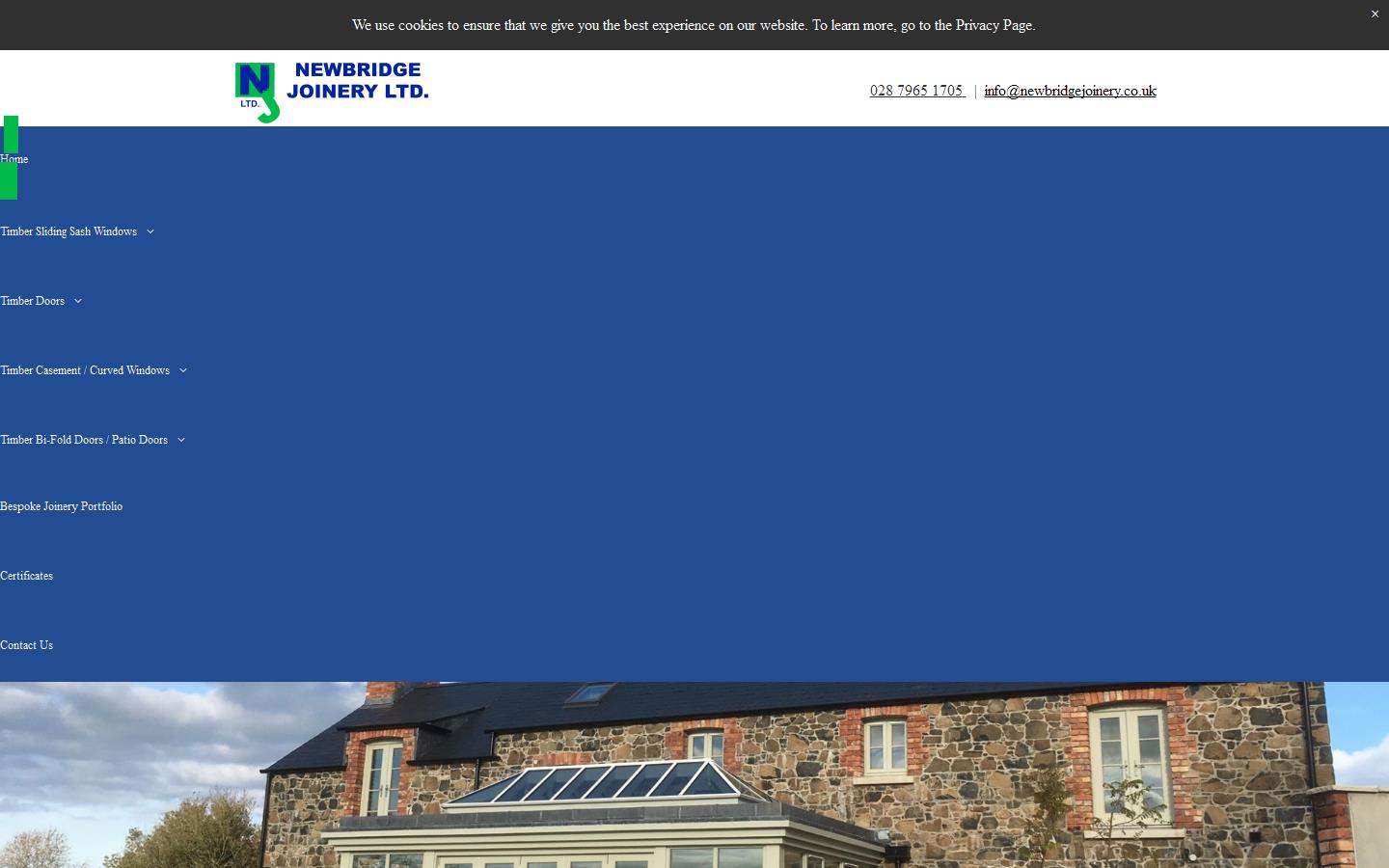The width and height of the screenshot is (1389, 868).
Task: Select the slider navigation dot
Action: 1193,856
